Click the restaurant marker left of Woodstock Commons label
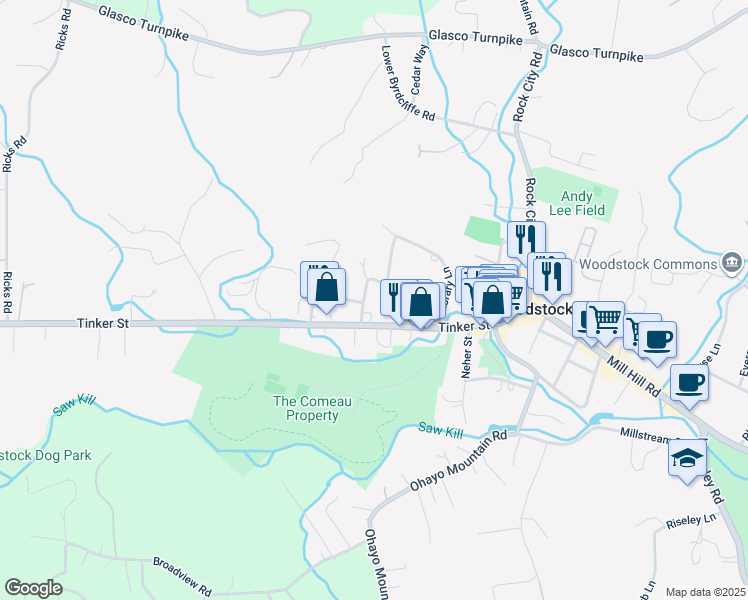748x600 pixels. [552, 278]
